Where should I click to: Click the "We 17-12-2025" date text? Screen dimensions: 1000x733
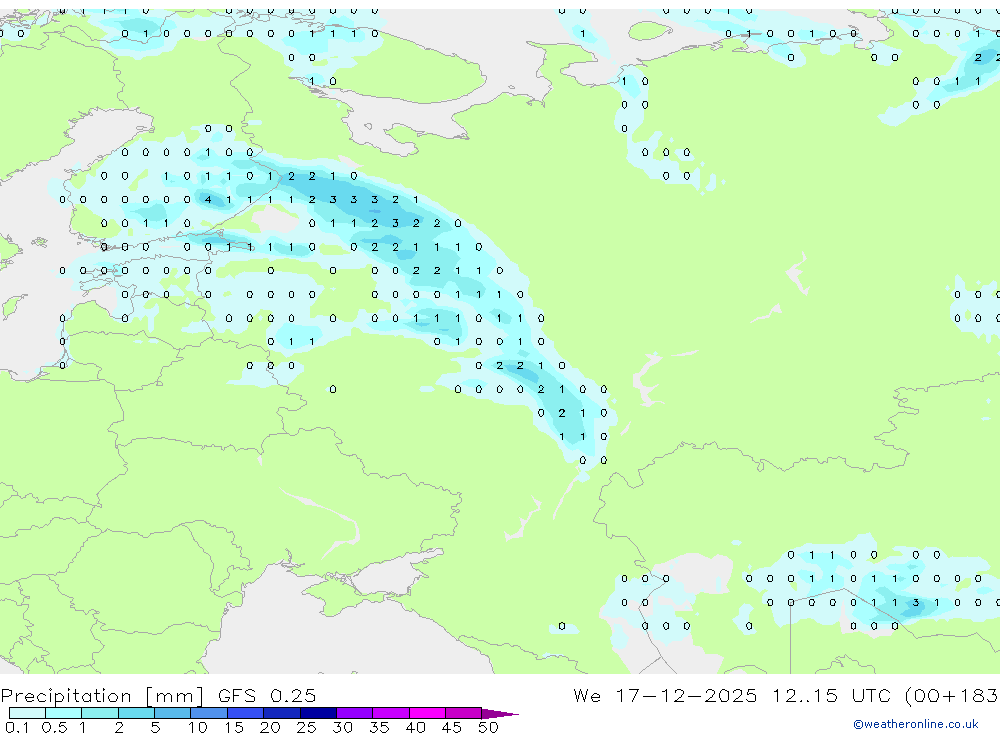click(665, 695)
